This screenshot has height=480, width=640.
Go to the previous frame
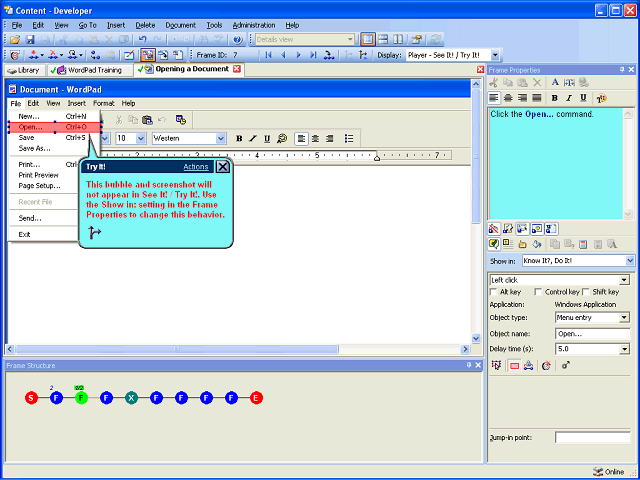coord(283,55)
